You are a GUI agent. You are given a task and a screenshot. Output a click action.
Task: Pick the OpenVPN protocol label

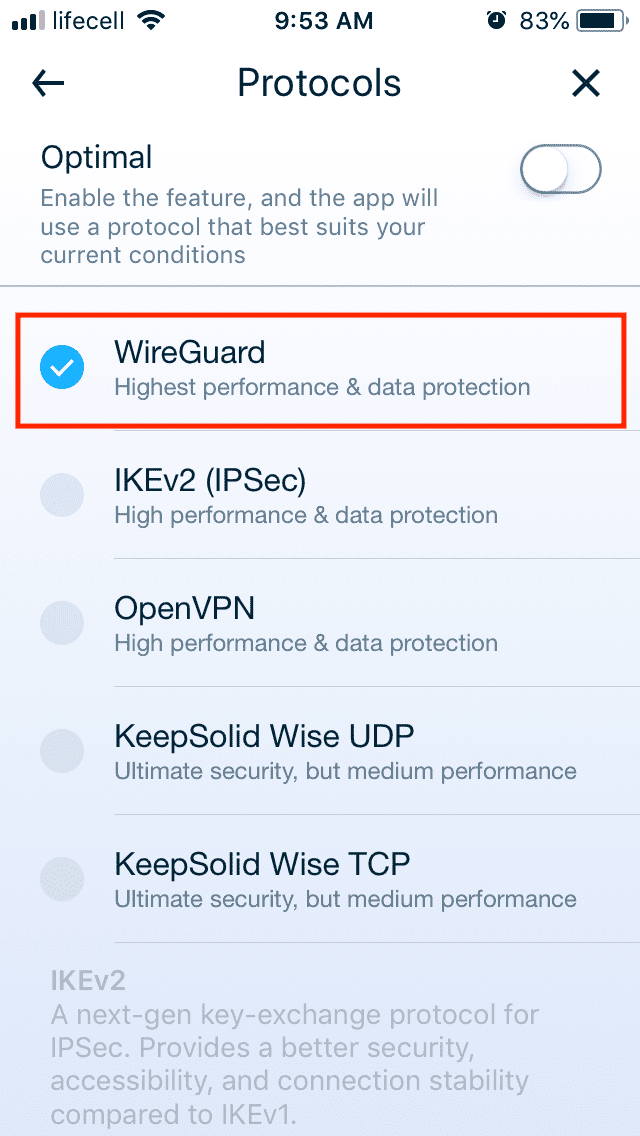pos(185,608)
